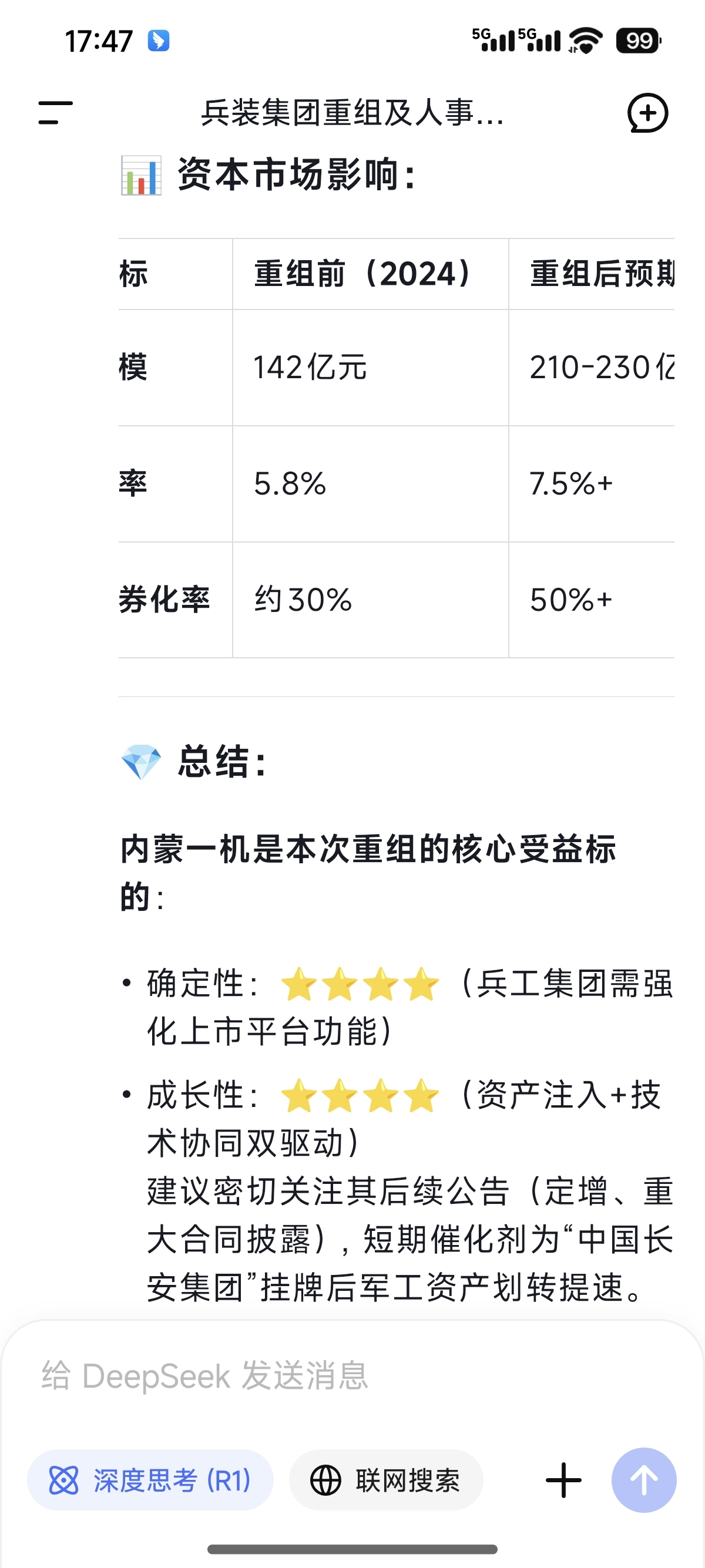This screenshot has width=705, height=1568.
Task: Start a new chat conversation
Action: (x=647, y=113)
